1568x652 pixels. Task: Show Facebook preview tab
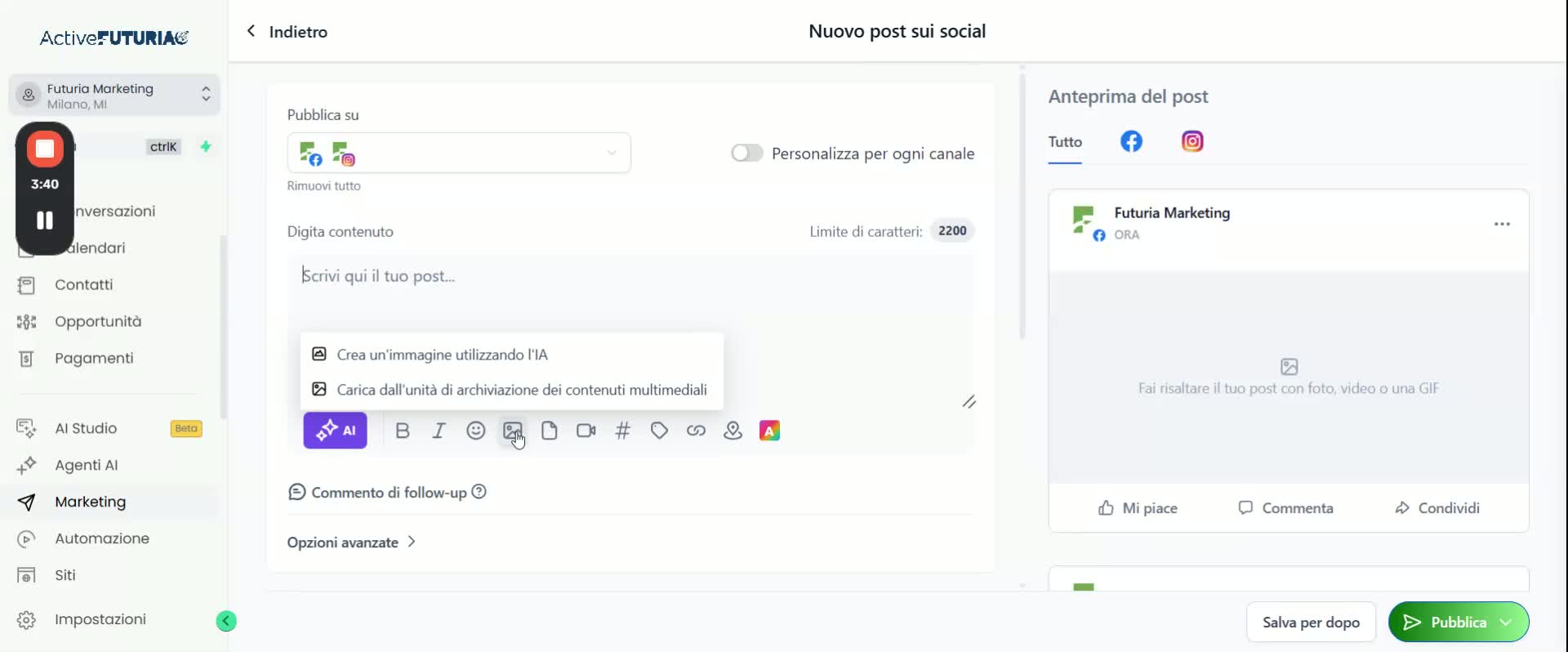pyautogui.click(x=1131, y=141)
